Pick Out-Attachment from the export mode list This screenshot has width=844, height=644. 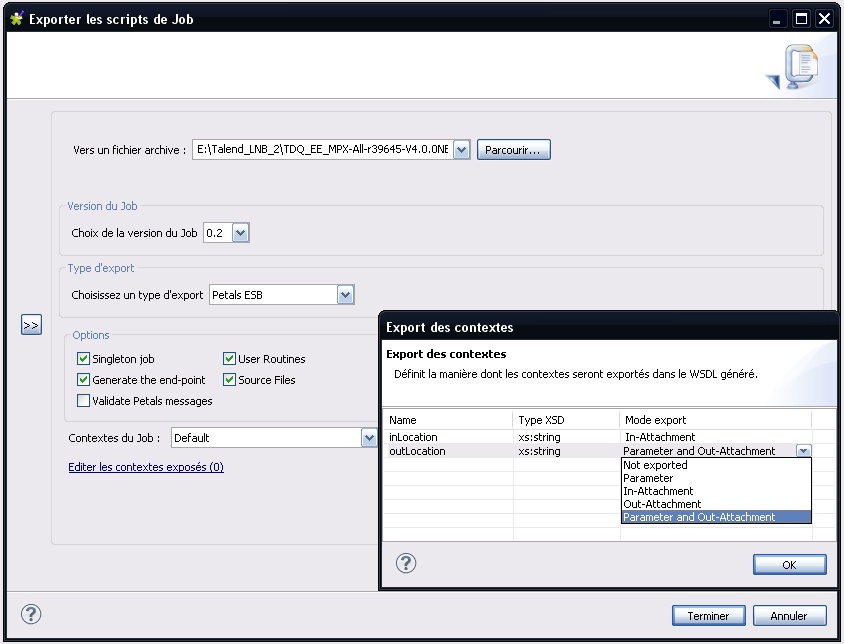pyautogui.click(x=662, y=504)
